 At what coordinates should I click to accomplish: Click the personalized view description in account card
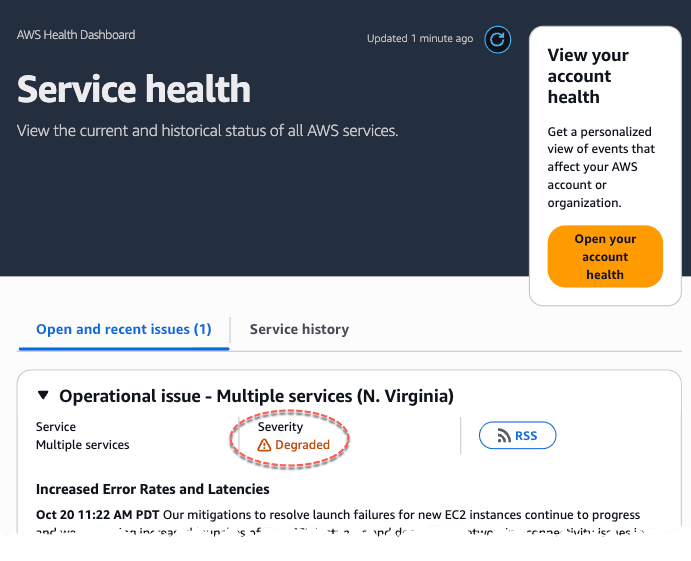coord(599,167)
